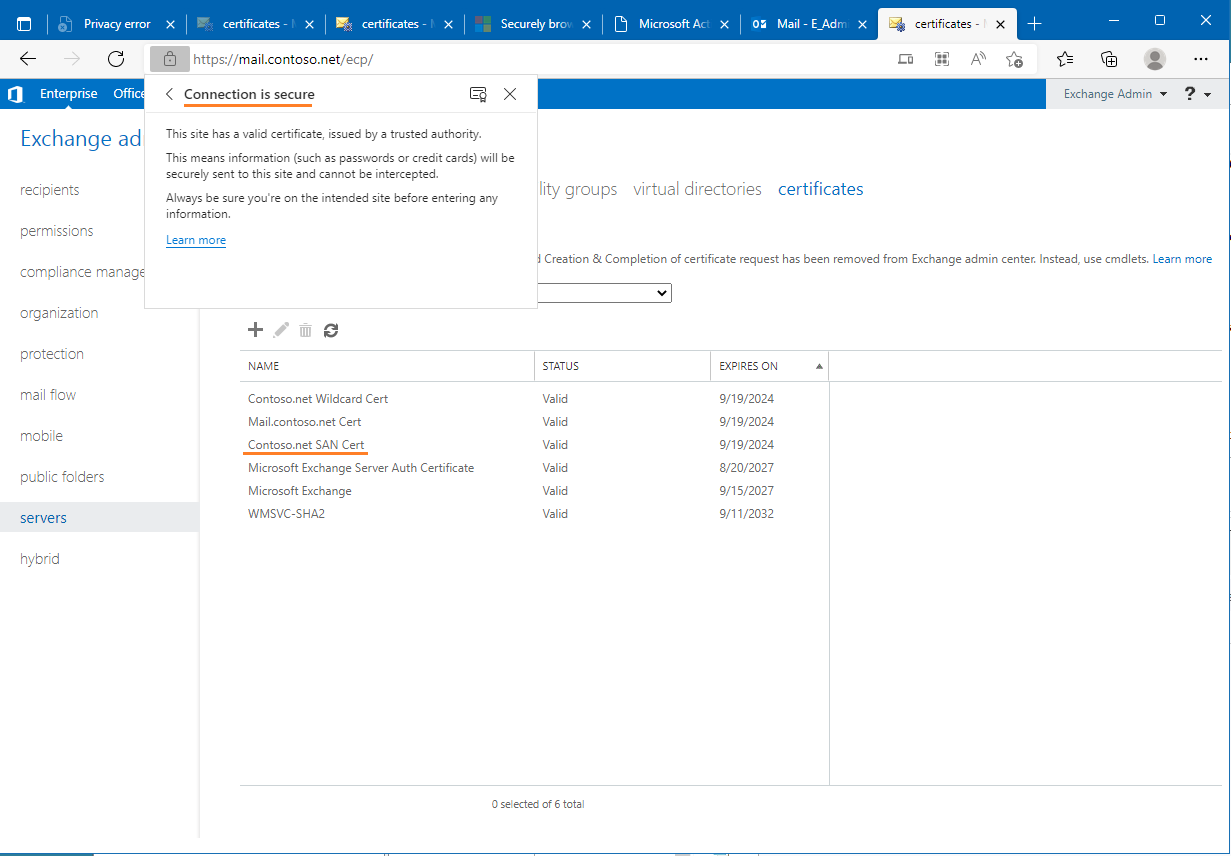Open the Exchange Admin user dropdown
Screen dimensions: 1231x856
(1115, 94)
